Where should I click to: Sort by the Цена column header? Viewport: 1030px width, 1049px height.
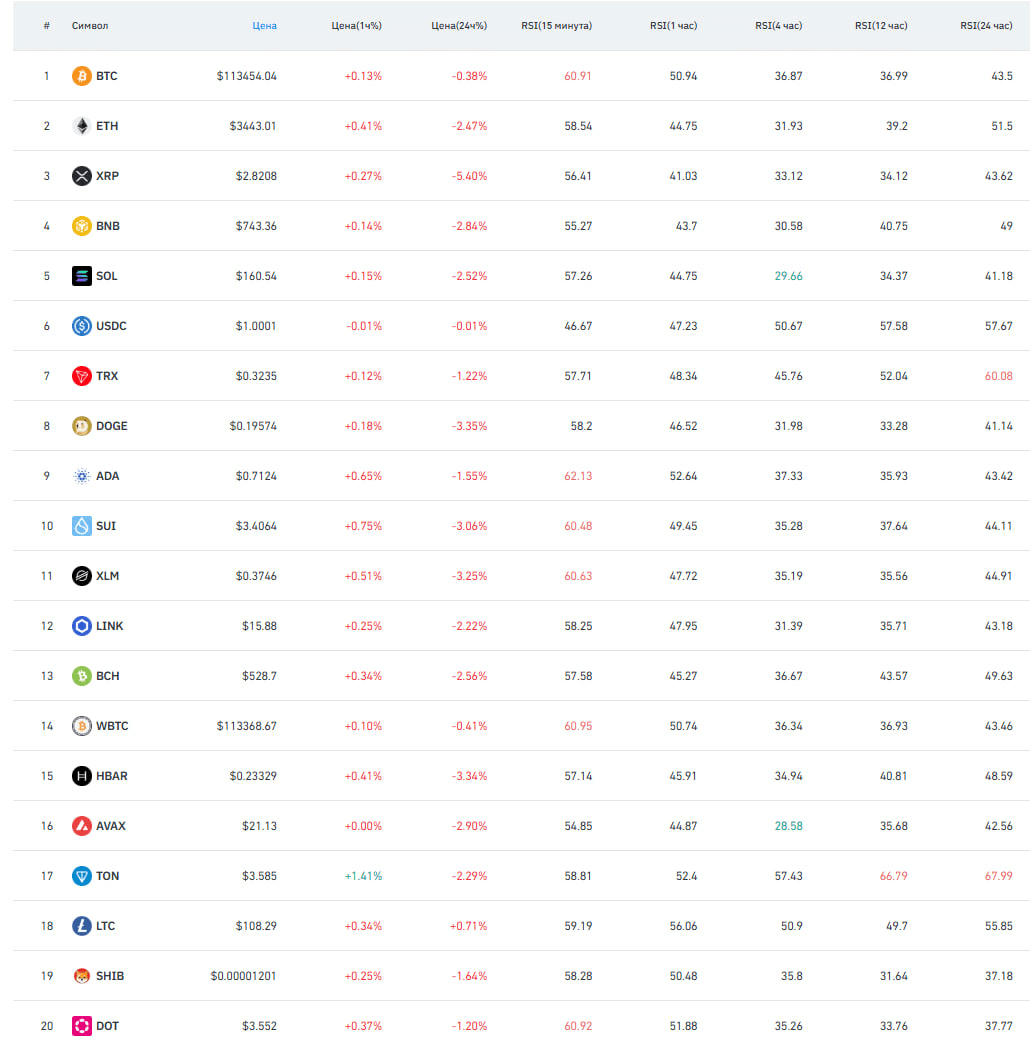pyautogui.click(x=264, y=25)
